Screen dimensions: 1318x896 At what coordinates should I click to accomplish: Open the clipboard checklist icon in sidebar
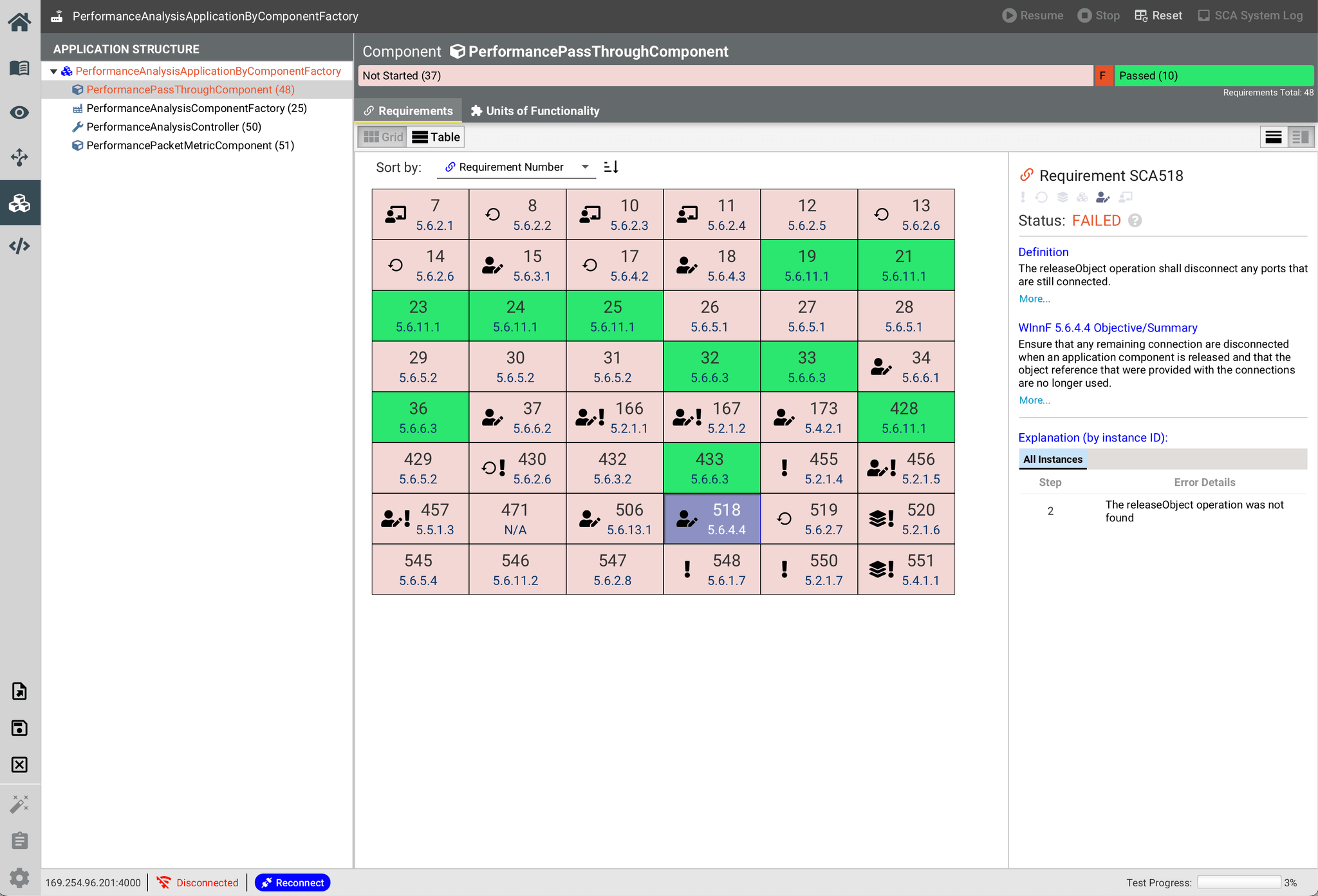pyautogui.click(x=20, y=841)
